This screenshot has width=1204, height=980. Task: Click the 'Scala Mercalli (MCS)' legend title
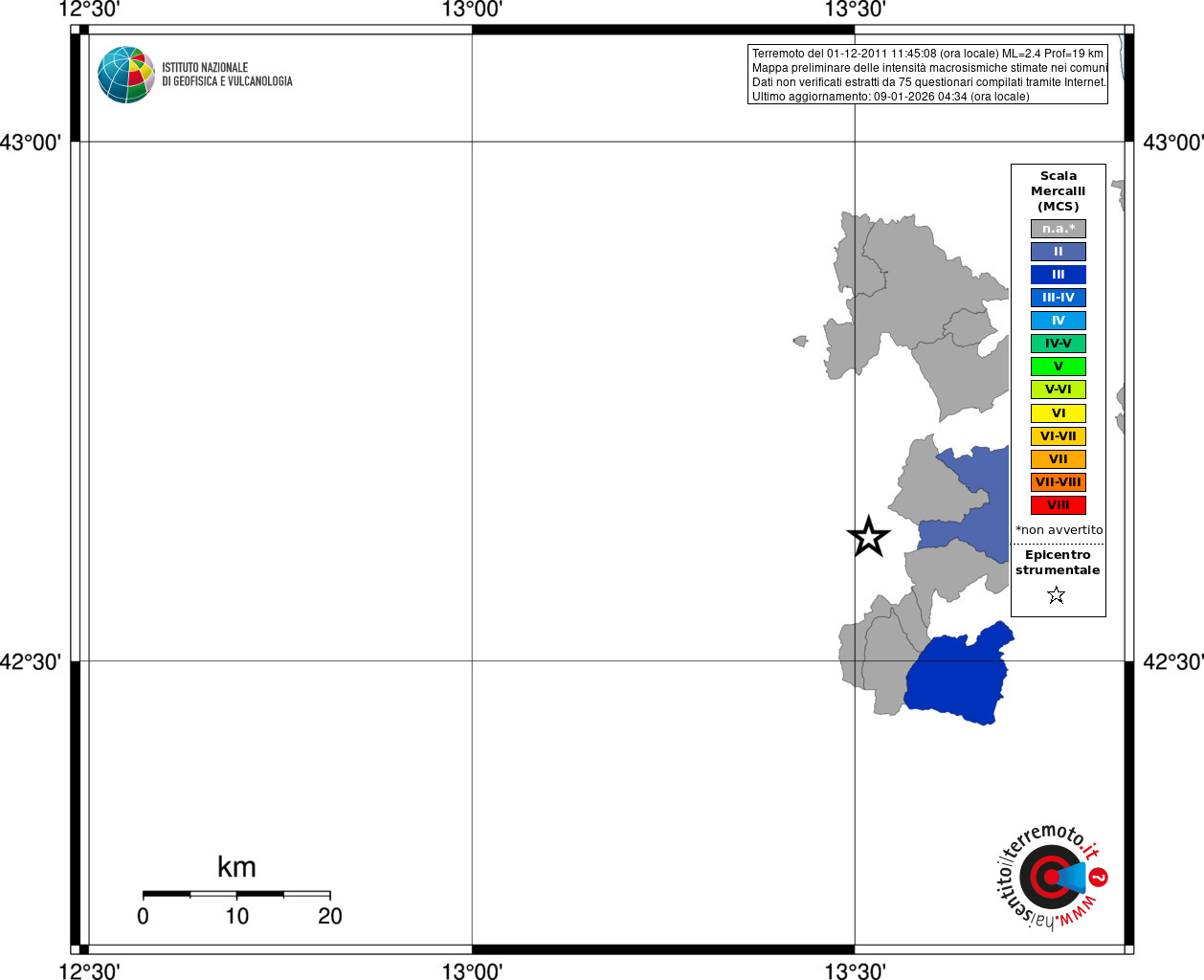(x=1059, y=191)
